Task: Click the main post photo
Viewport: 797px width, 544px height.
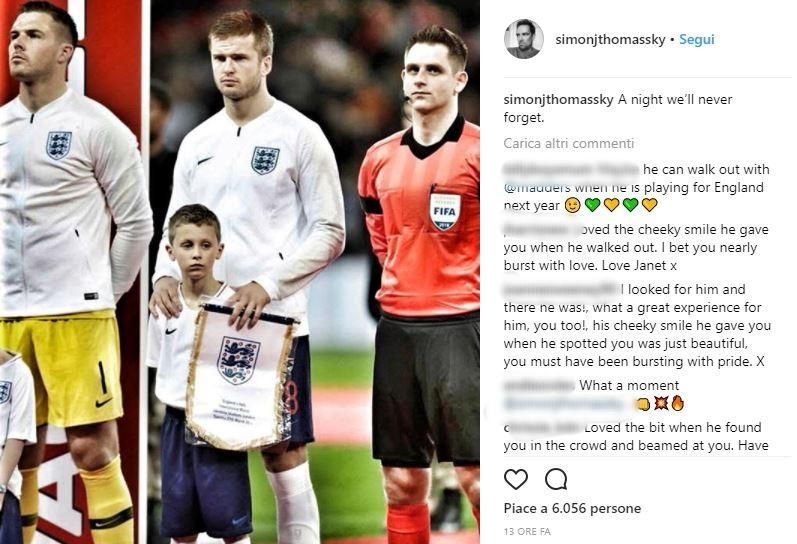Action: pyautogui.click(x=240, y=272)
